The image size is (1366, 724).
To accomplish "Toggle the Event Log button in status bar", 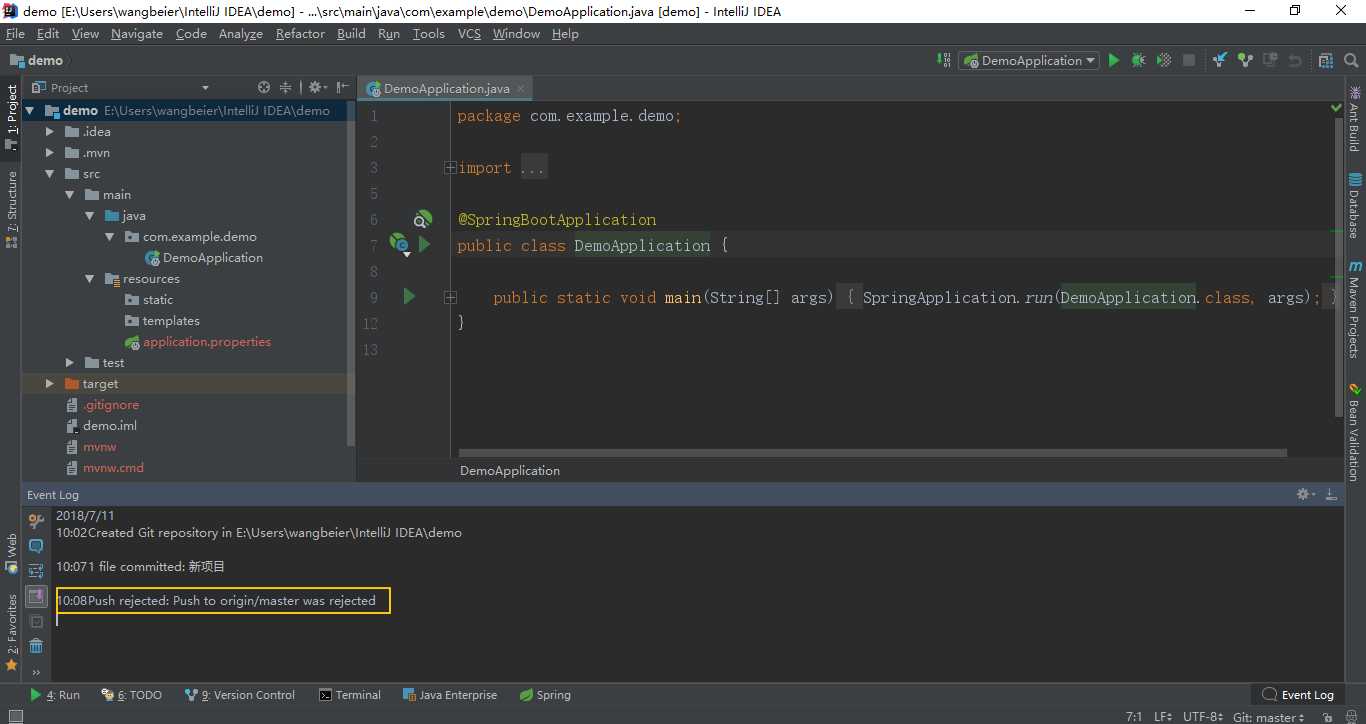I will pyautogui.click(x=1298, y=695).
